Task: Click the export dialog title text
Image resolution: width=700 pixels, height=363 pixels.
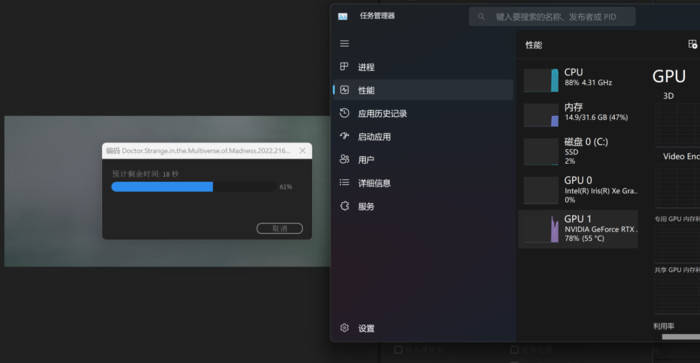Action: coord(198,151)
